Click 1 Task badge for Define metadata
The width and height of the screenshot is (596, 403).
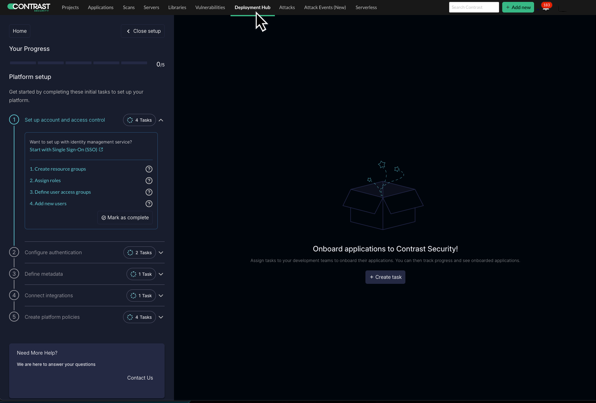pos(141,274)
